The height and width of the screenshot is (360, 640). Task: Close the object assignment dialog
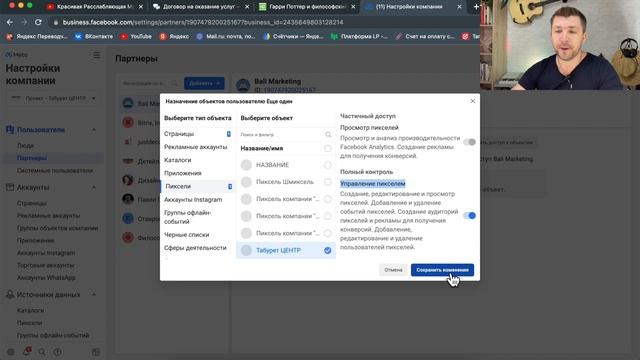coord(473,101)
